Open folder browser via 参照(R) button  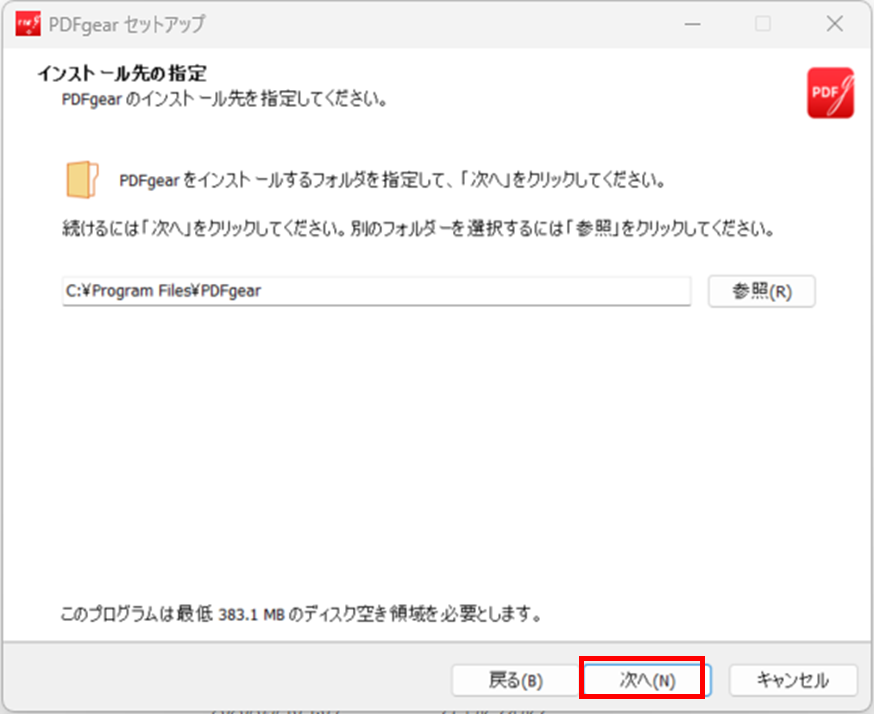click(x=761, y=291)
